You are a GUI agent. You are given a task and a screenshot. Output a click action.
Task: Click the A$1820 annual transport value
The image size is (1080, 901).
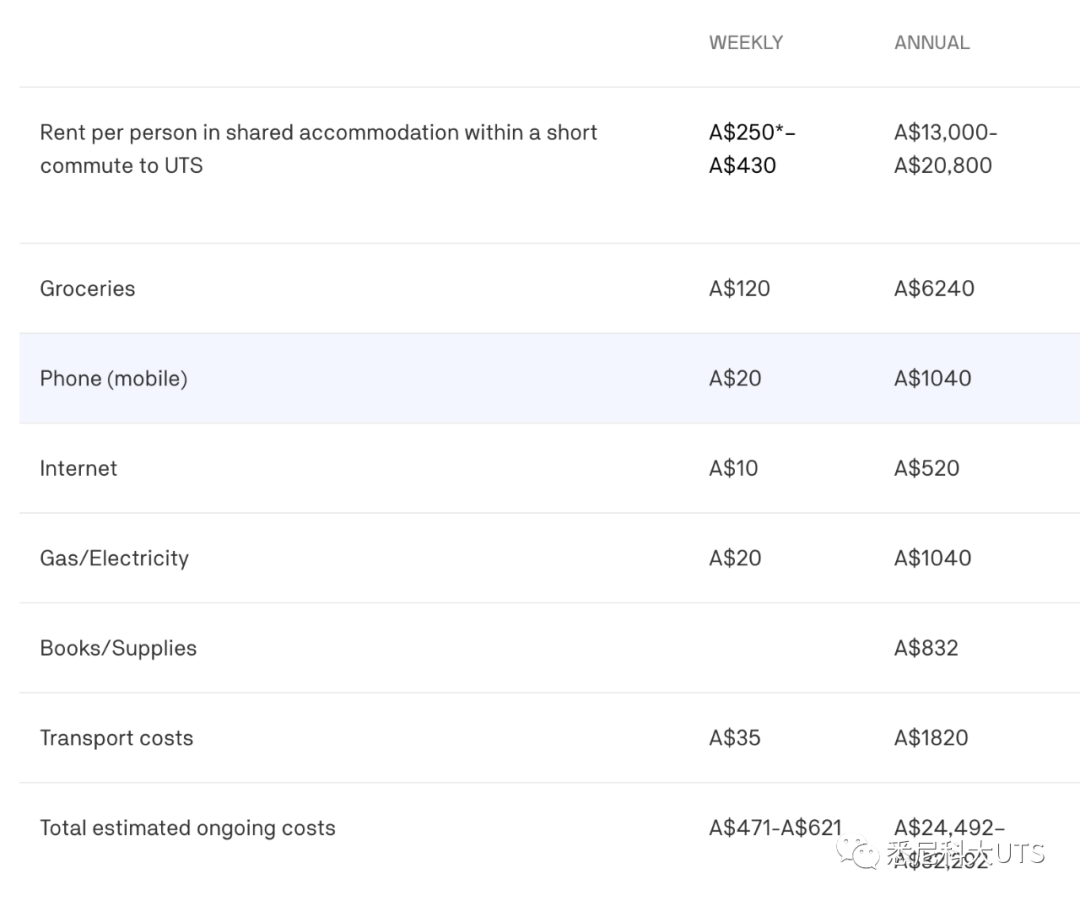(931, 738)
